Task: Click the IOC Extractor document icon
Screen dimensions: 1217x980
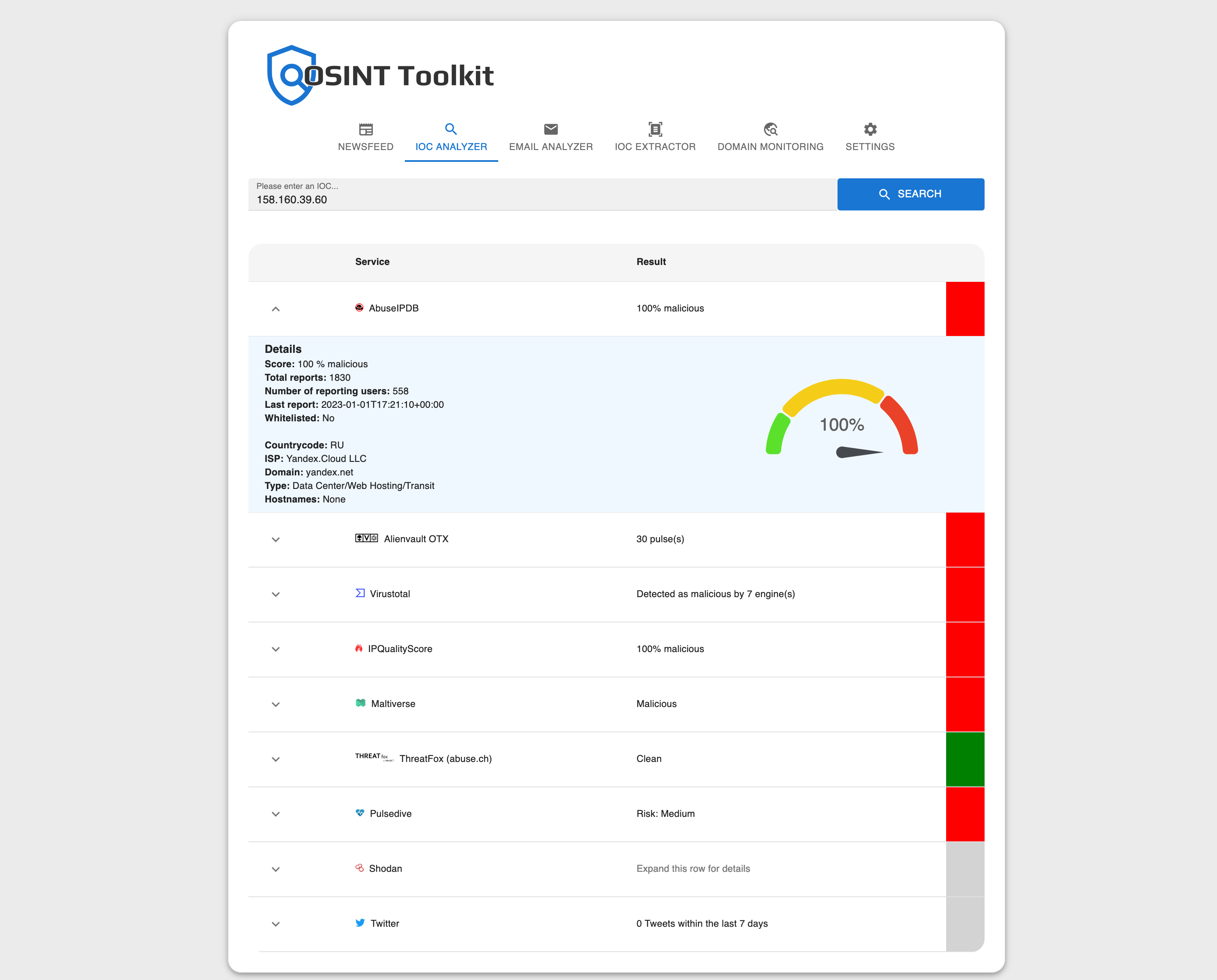Action: 655,129
